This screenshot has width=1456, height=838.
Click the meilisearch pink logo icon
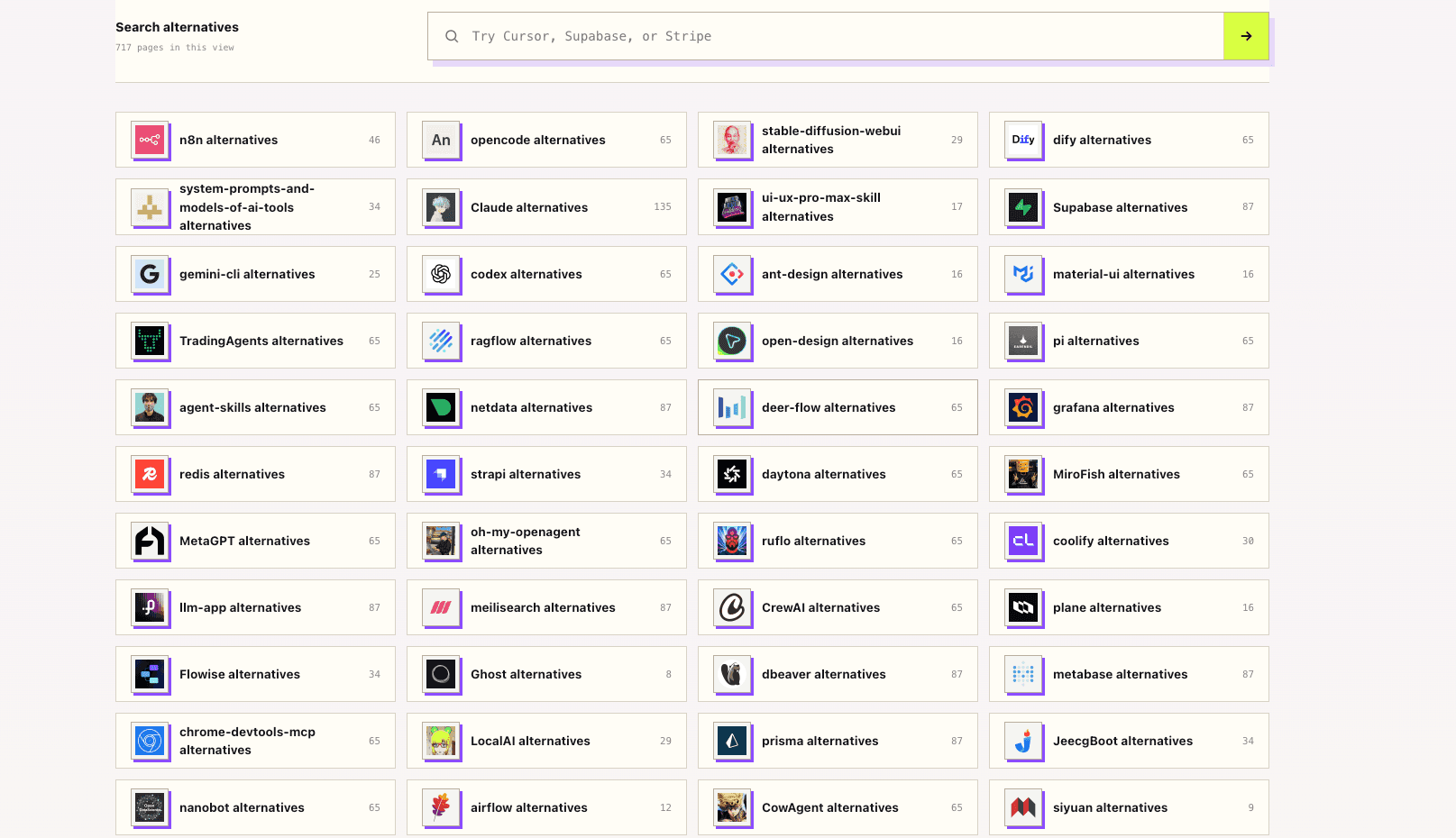pos(441,607)
